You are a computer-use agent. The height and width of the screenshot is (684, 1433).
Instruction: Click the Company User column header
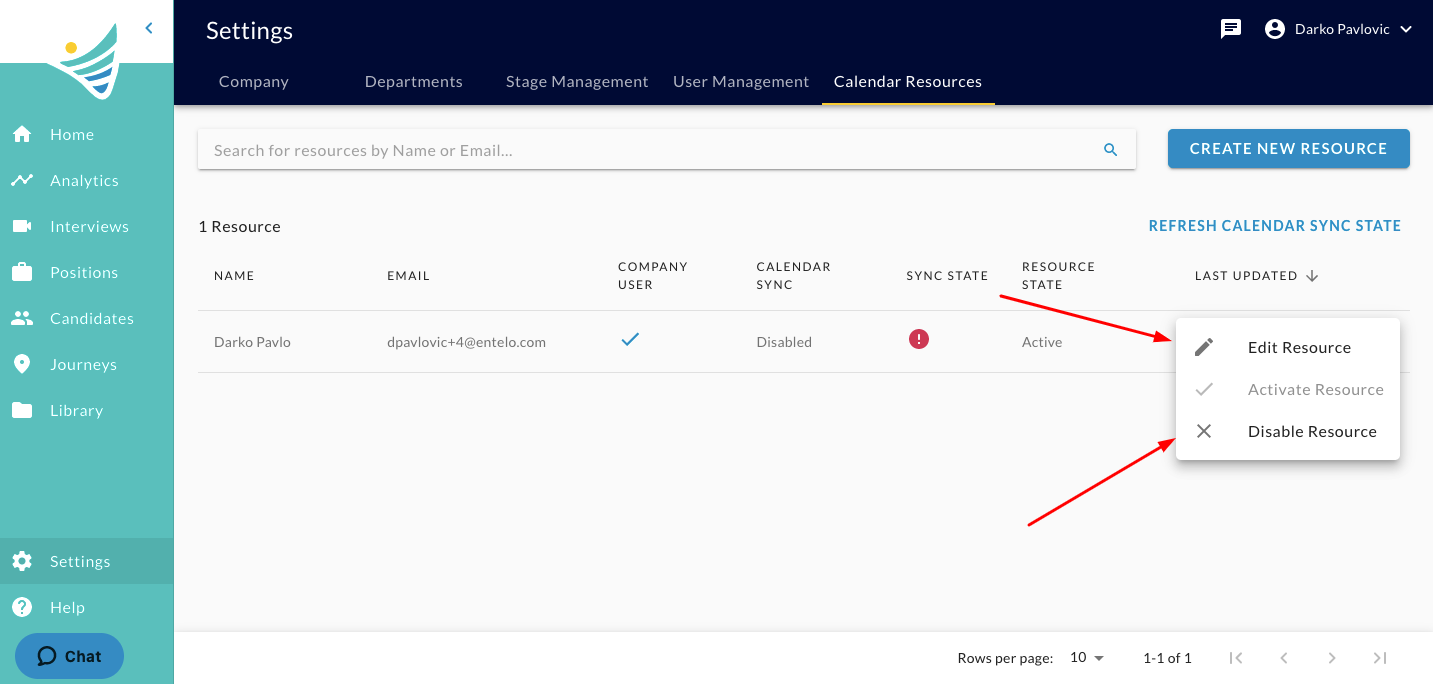653,276
